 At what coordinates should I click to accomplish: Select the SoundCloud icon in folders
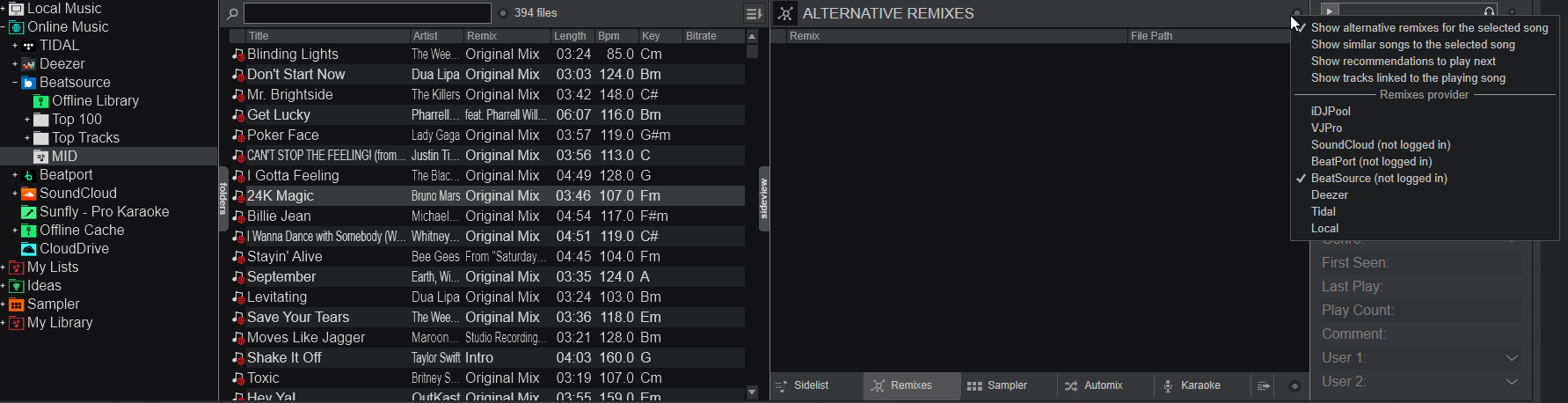(x=29, y=194)
